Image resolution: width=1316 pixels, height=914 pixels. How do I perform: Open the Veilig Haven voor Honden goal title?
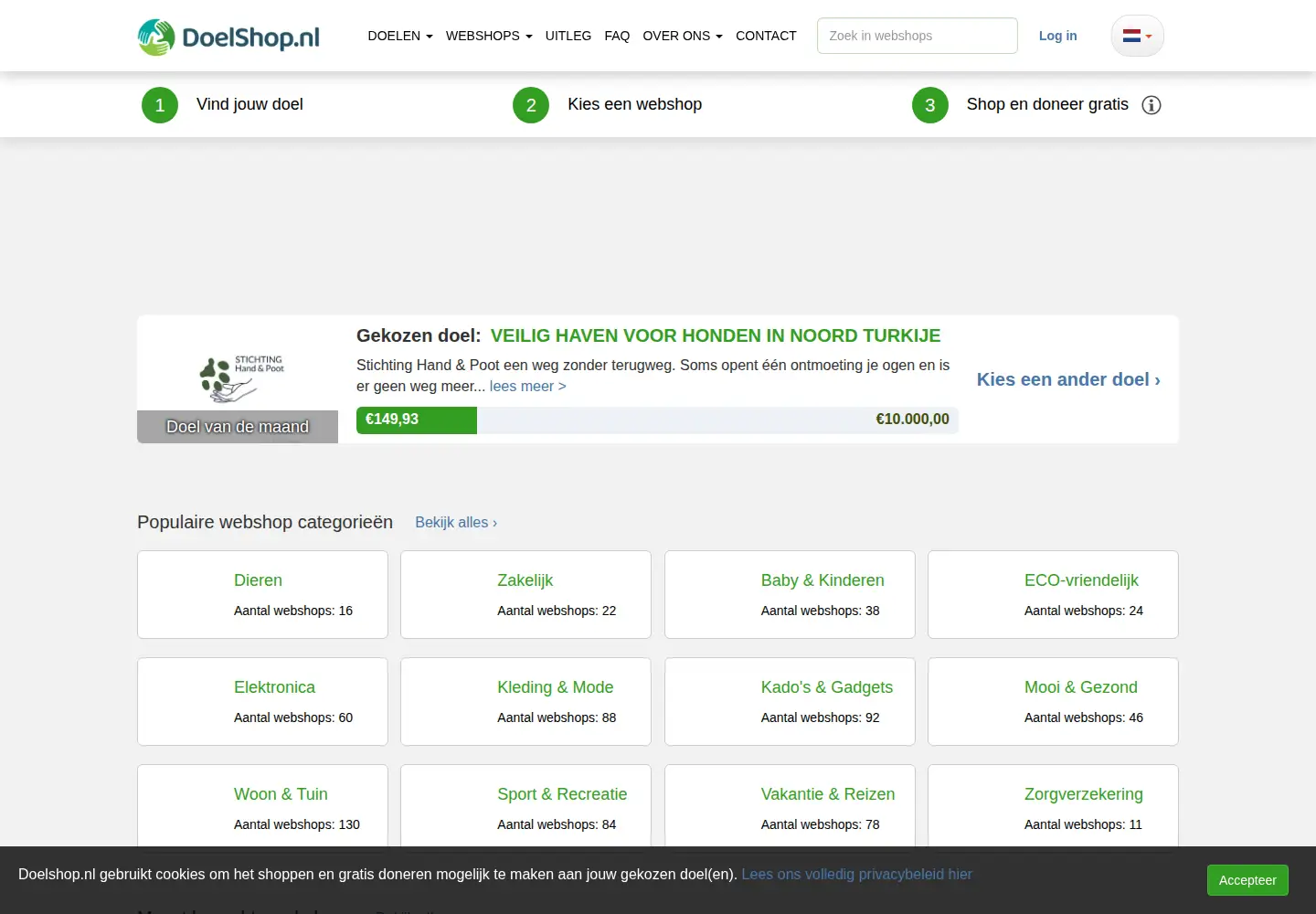716,335
